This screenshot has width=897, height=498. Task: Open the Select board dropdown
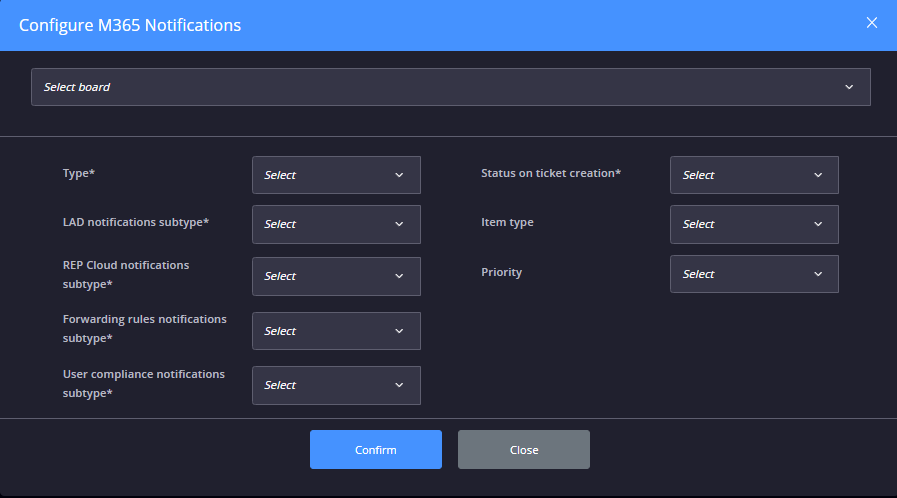[x=451, y=87]
